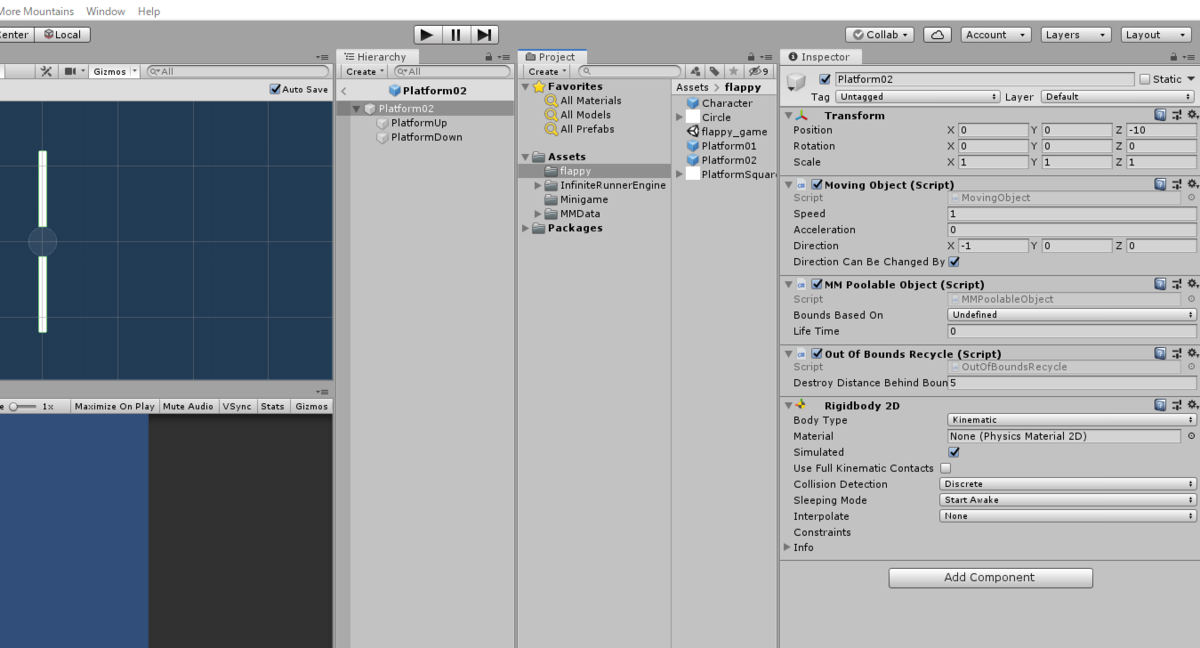This screenshot has height=648, width=1200.
Task: Disable the Moving Object script checkbox
Action: point(817,185)
